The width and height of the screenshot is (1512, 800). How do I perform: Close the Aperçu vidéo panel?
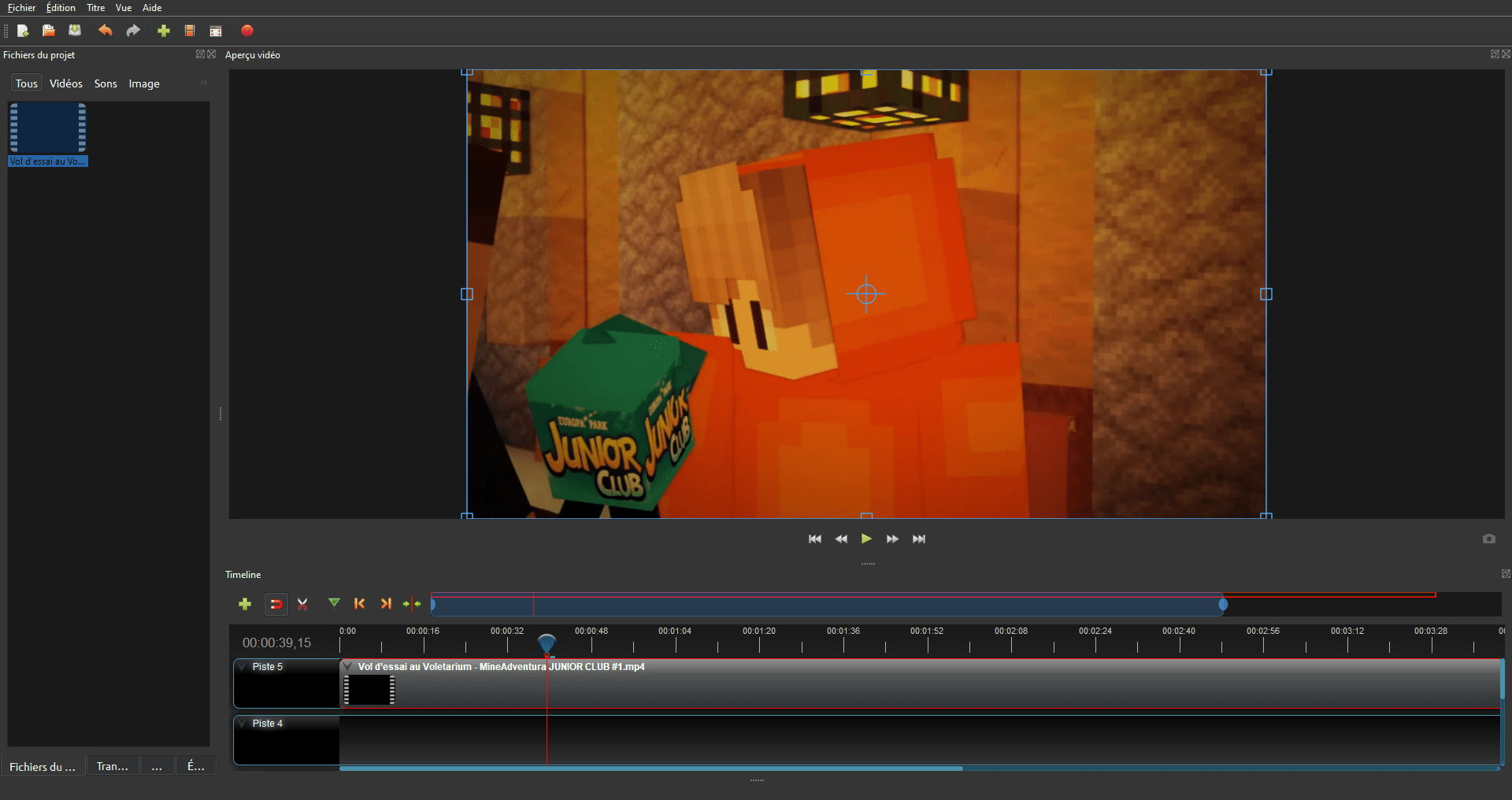[1506, 54]
